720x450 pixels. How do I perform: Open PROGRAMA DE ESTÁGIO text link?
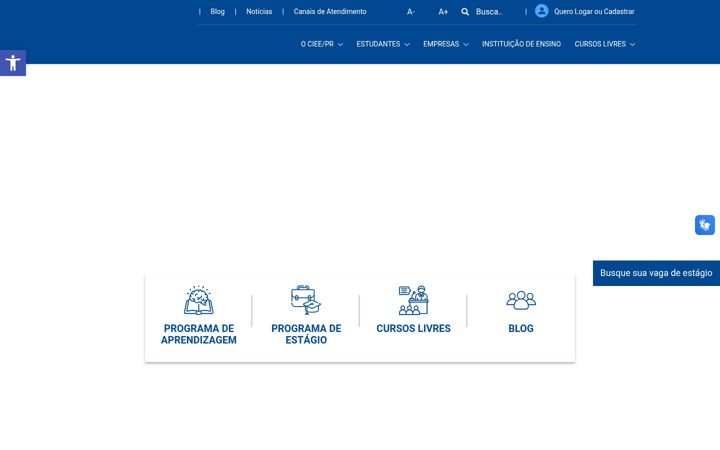point(306,334)
